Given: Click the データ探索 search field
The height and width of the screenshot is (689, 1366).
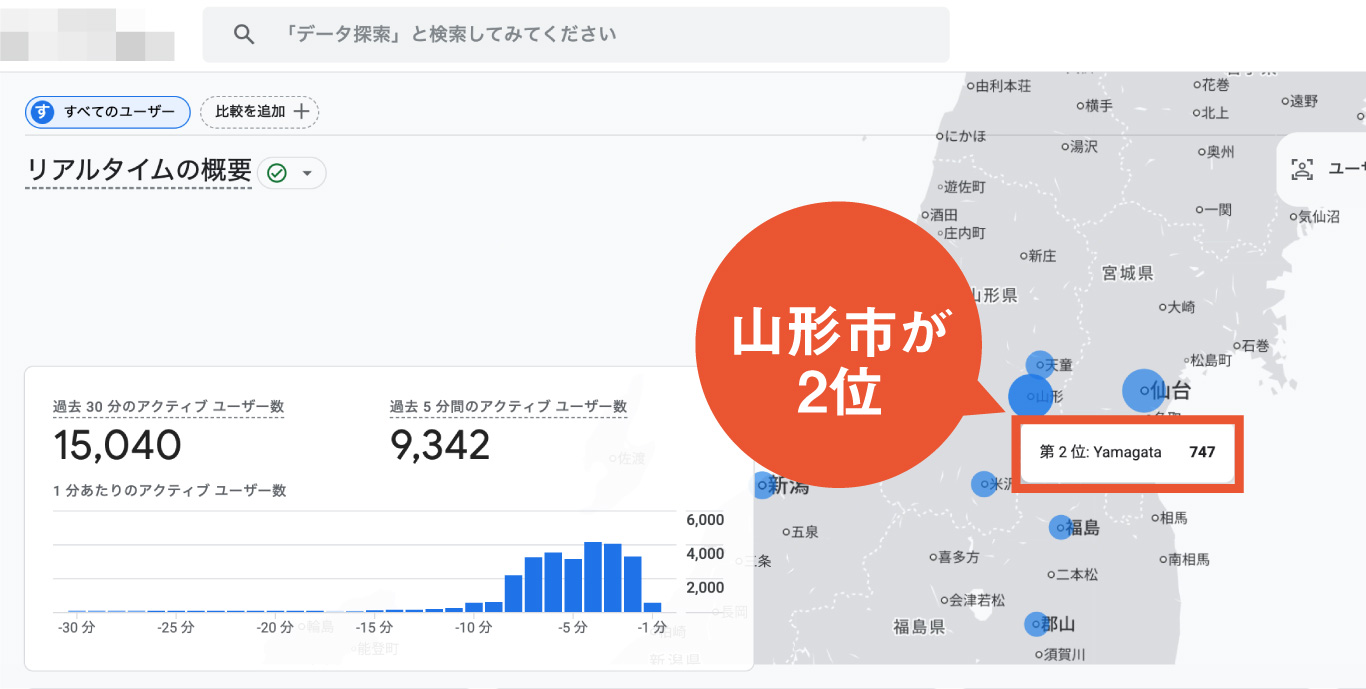Looking at the screenshot, I should pyautogui.click(x=576, y=34).
